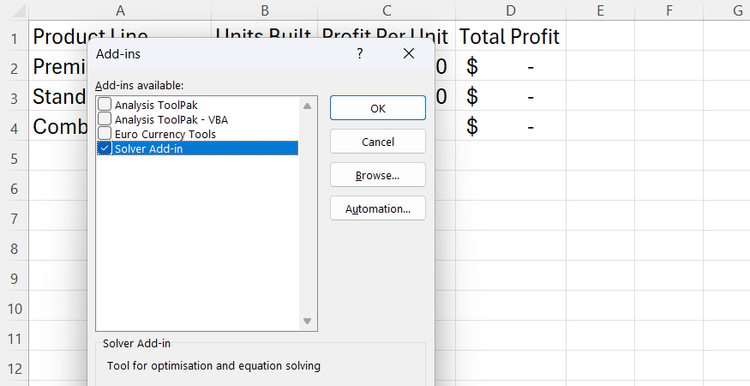
Task: Select row 3 header
Action: 14,98
